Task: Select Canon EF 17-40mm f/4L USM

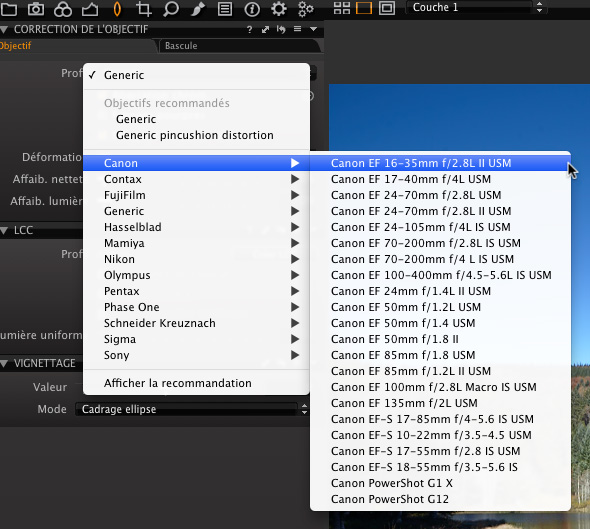Action: point(440,179)
